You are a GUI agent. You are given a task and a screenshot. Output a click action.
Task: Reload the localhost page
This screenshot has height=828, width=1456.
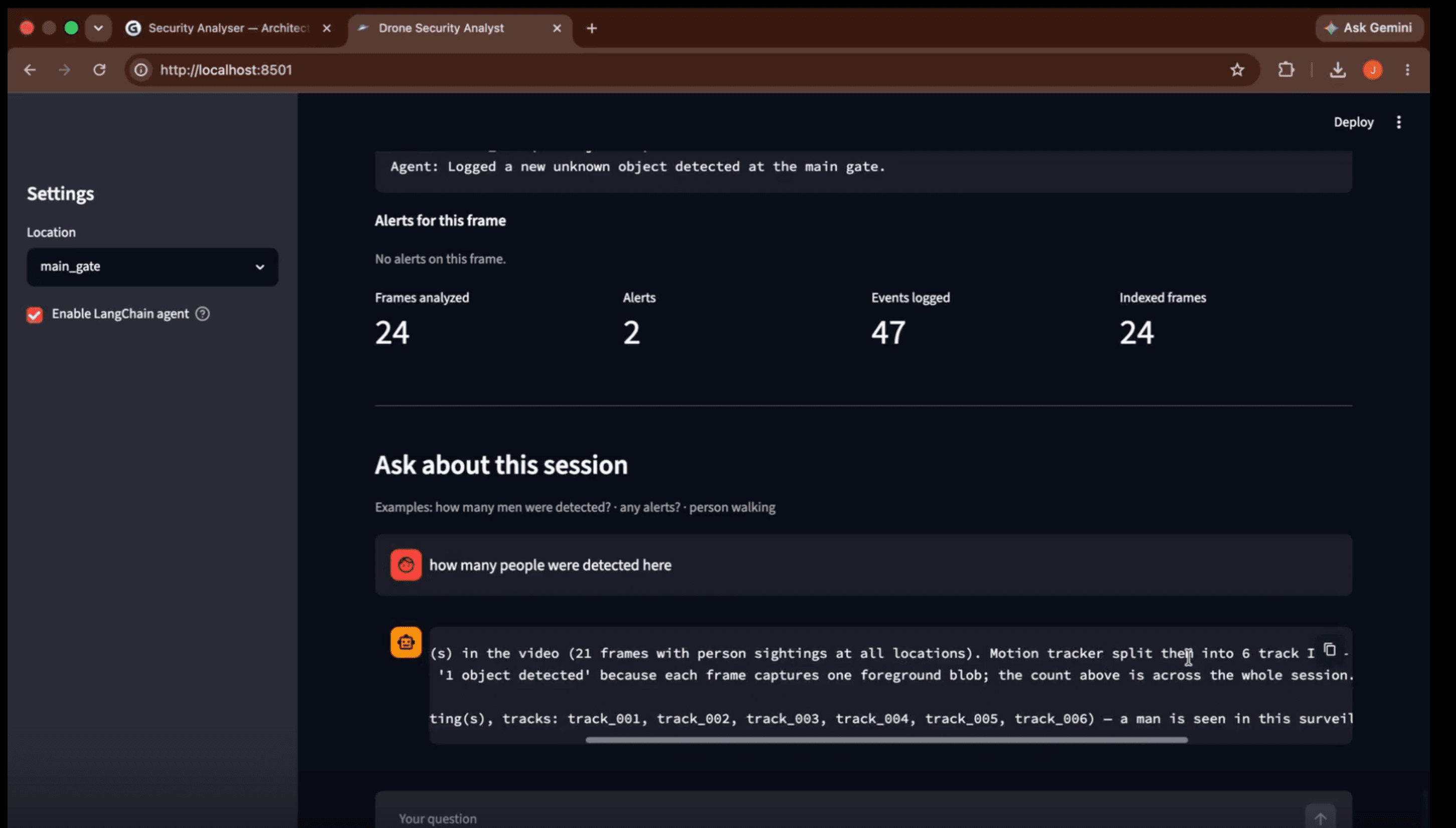pyautogui.click(x=100, y=70)
